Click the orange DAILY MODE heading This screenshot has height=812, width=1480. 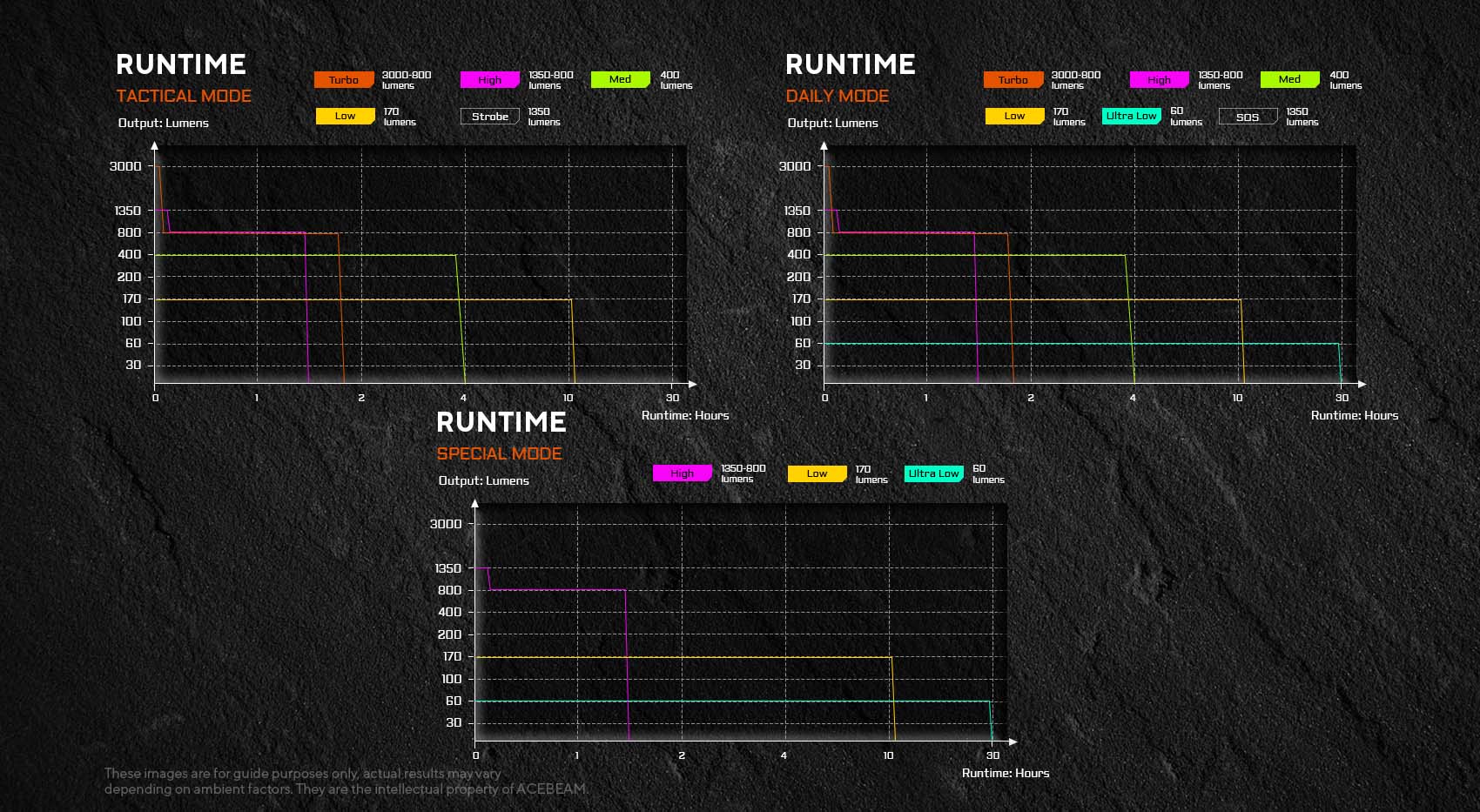[x=837, y=96]
